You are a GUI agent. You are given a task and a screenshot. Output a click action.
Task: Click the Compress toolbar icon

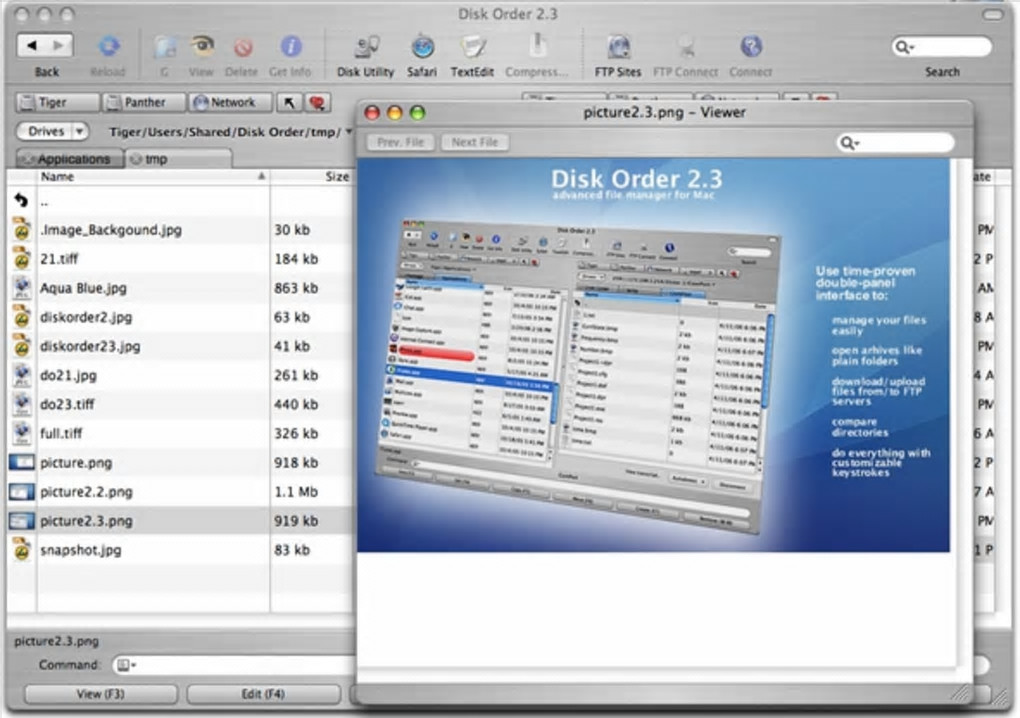click(537, 46)
